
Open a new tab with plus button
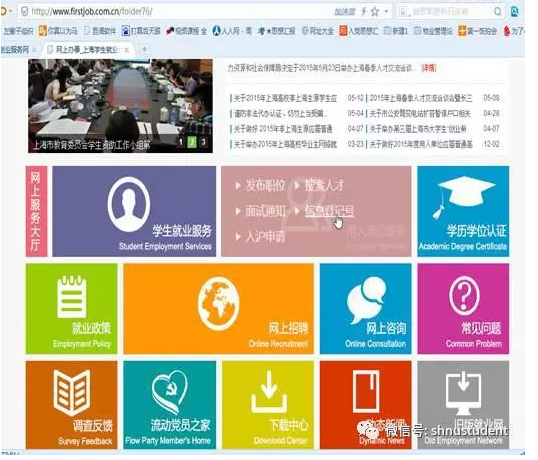tap(144, 49)
